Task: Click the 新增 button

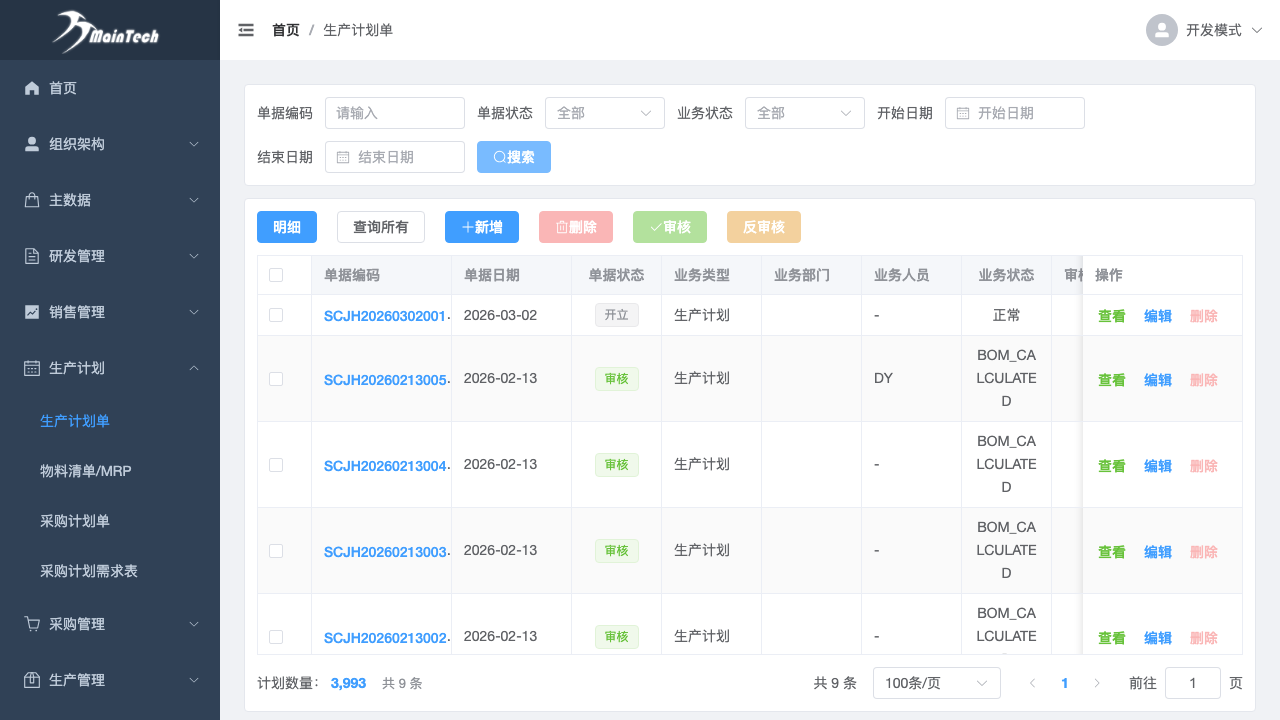Action: click(481, 227)
